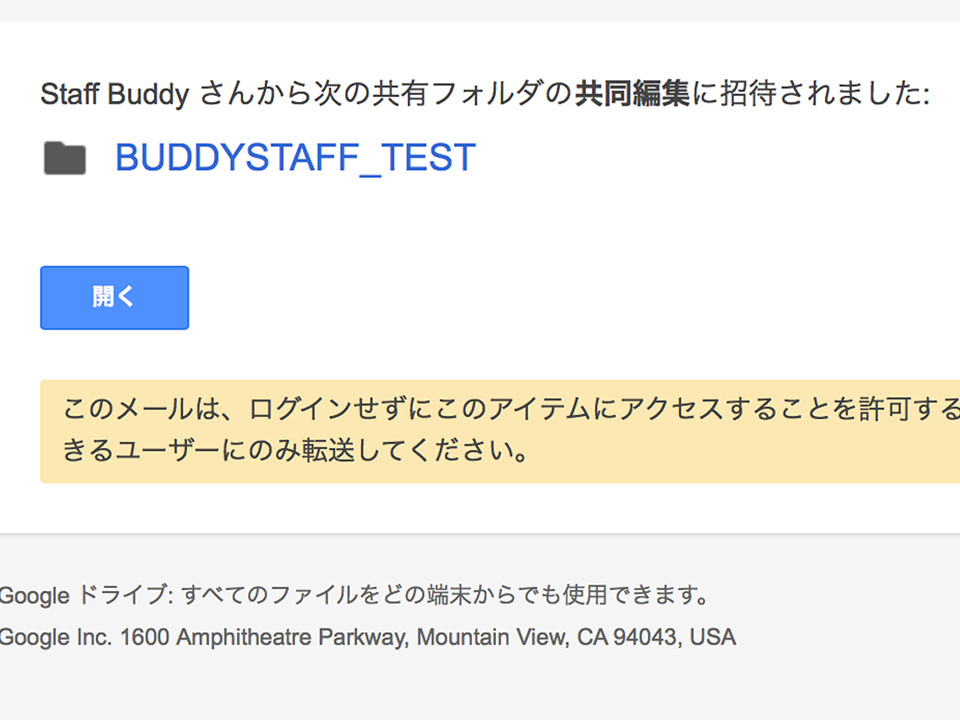Select the yellow warning notice banner

500,431
